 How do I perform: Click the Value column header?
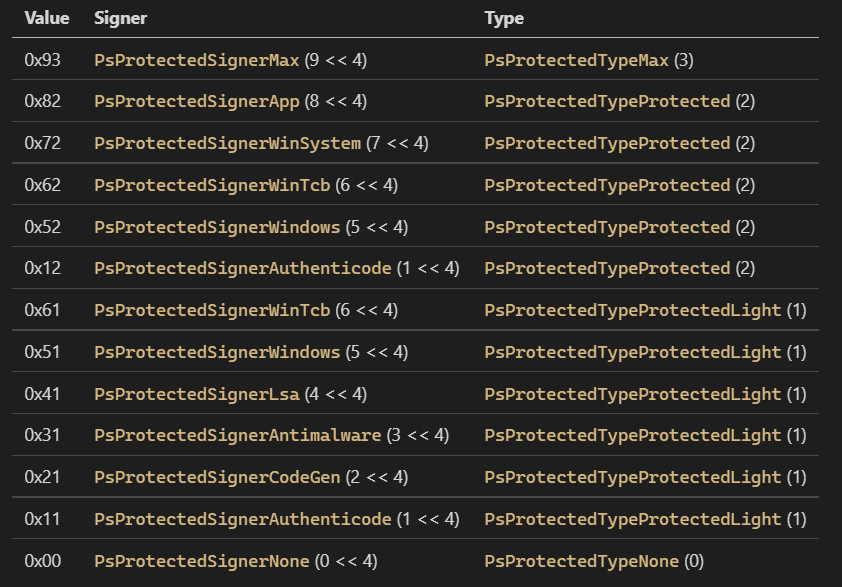(45, 18)
